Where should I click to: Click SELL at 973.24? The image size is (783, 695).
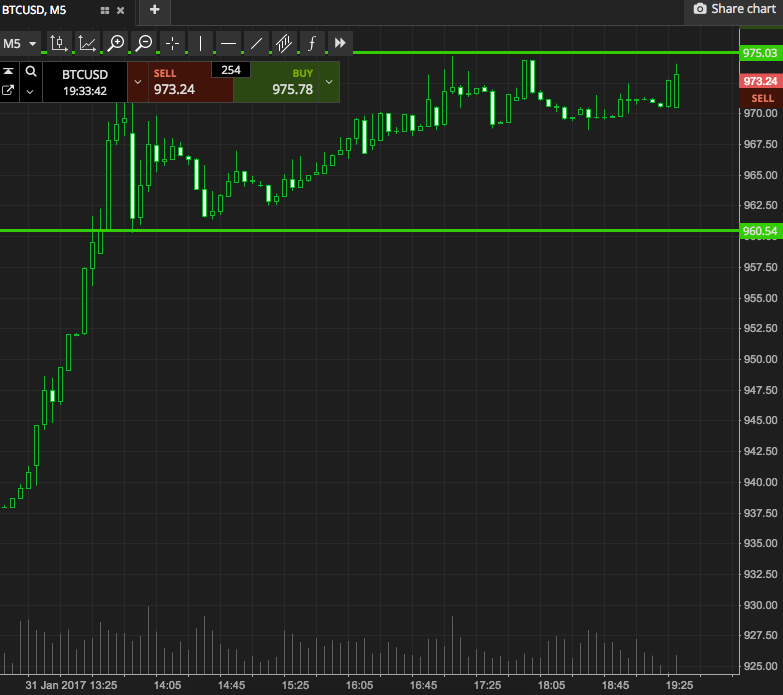tap(190, 82)
